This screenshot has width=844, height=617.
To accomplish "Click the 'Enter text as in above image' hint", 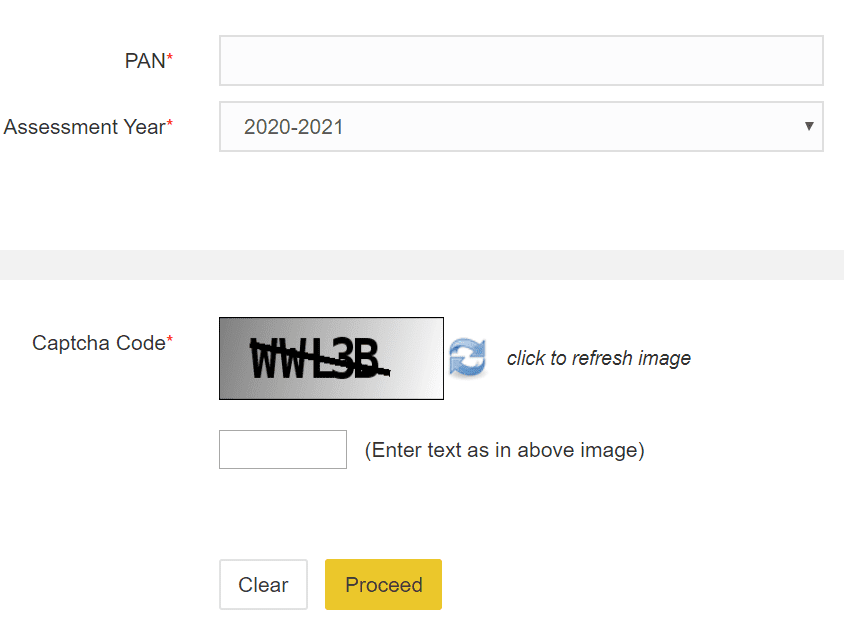I will 504,450.
